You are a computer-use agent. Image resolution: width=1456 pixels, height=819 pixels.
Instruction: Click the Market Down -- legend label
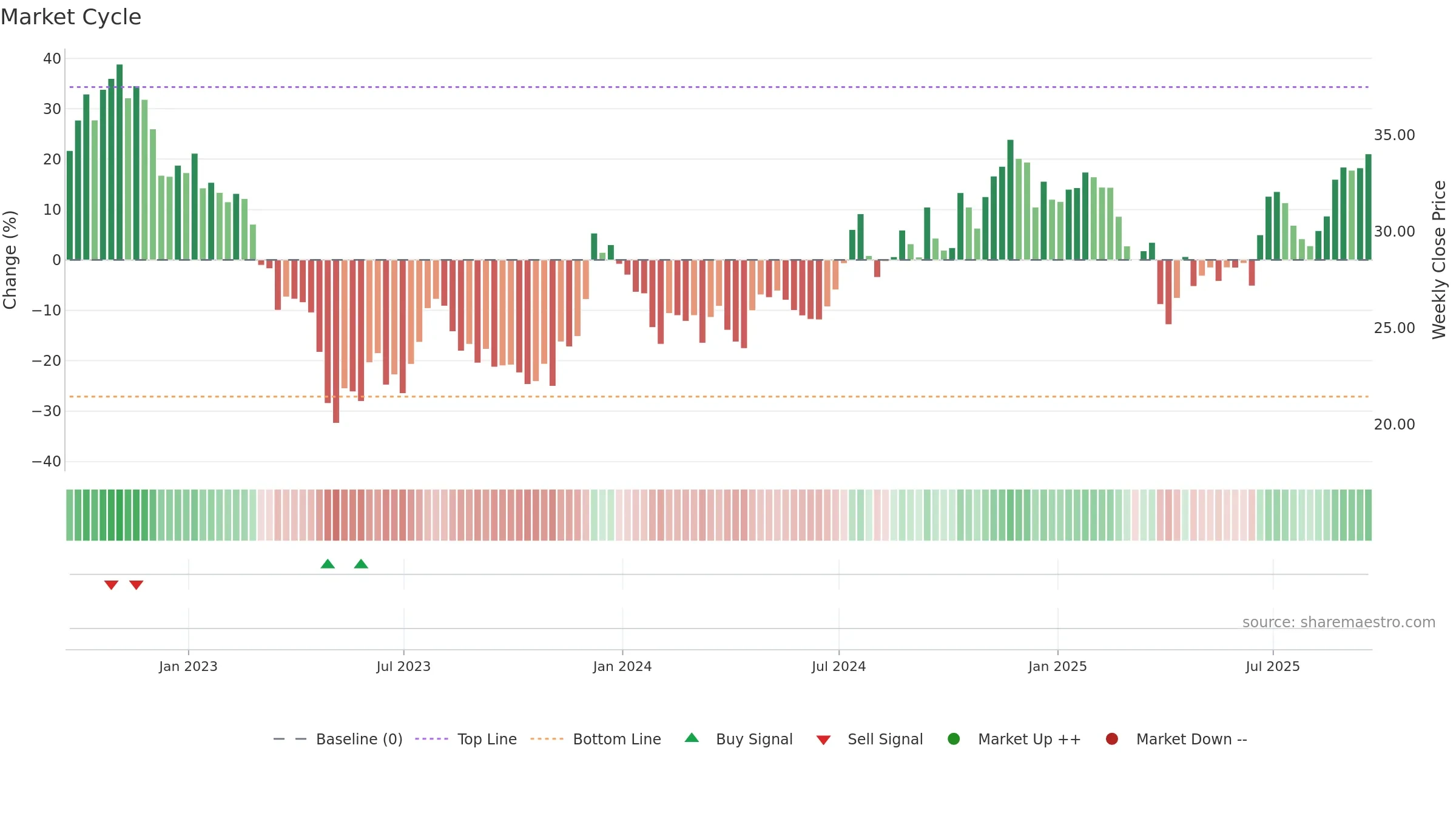coord(1191,739)
